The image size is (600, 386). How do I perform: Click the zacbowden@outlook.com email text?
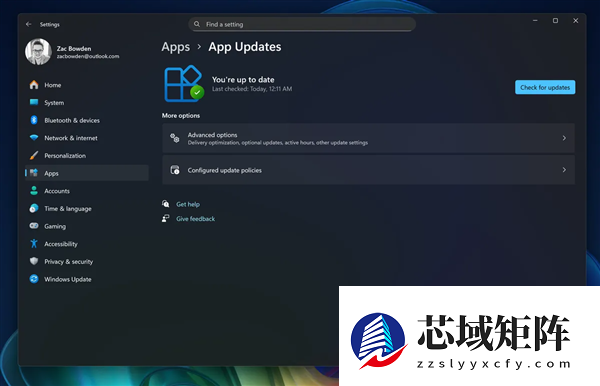click(x=88, y=56)
